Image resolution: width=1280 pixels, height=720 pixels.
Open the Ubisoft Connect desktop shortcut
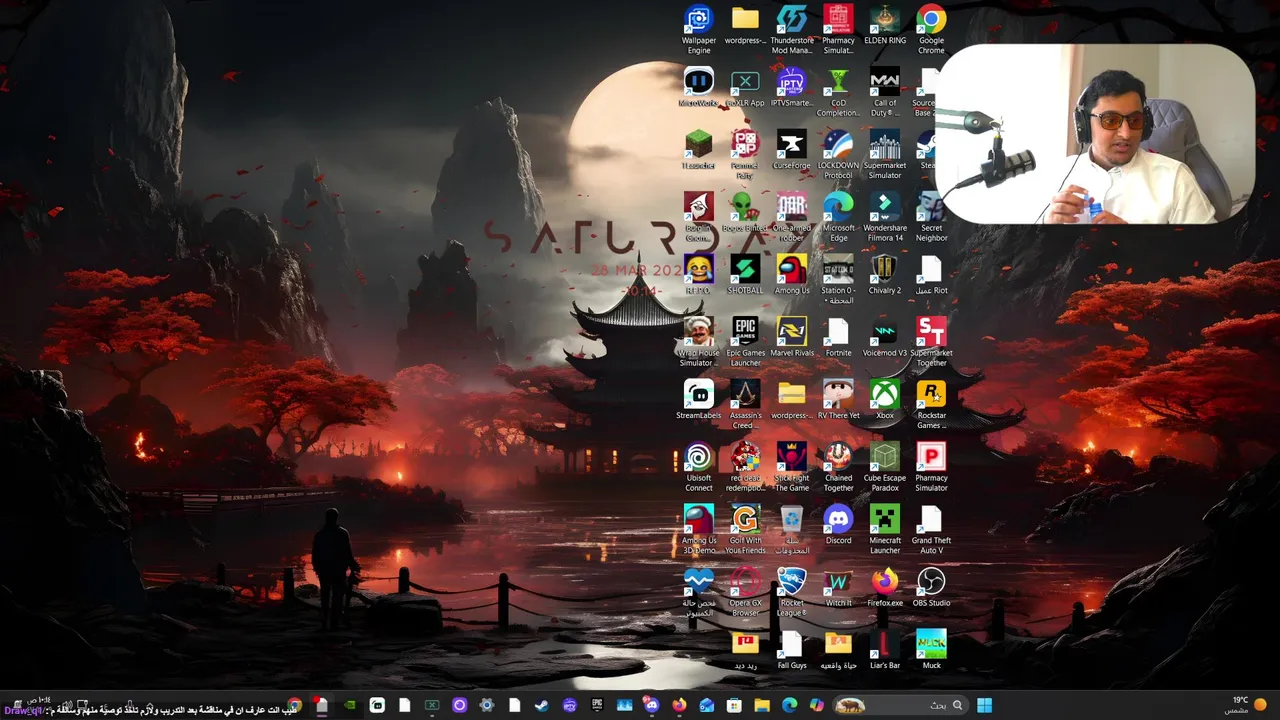699,467
